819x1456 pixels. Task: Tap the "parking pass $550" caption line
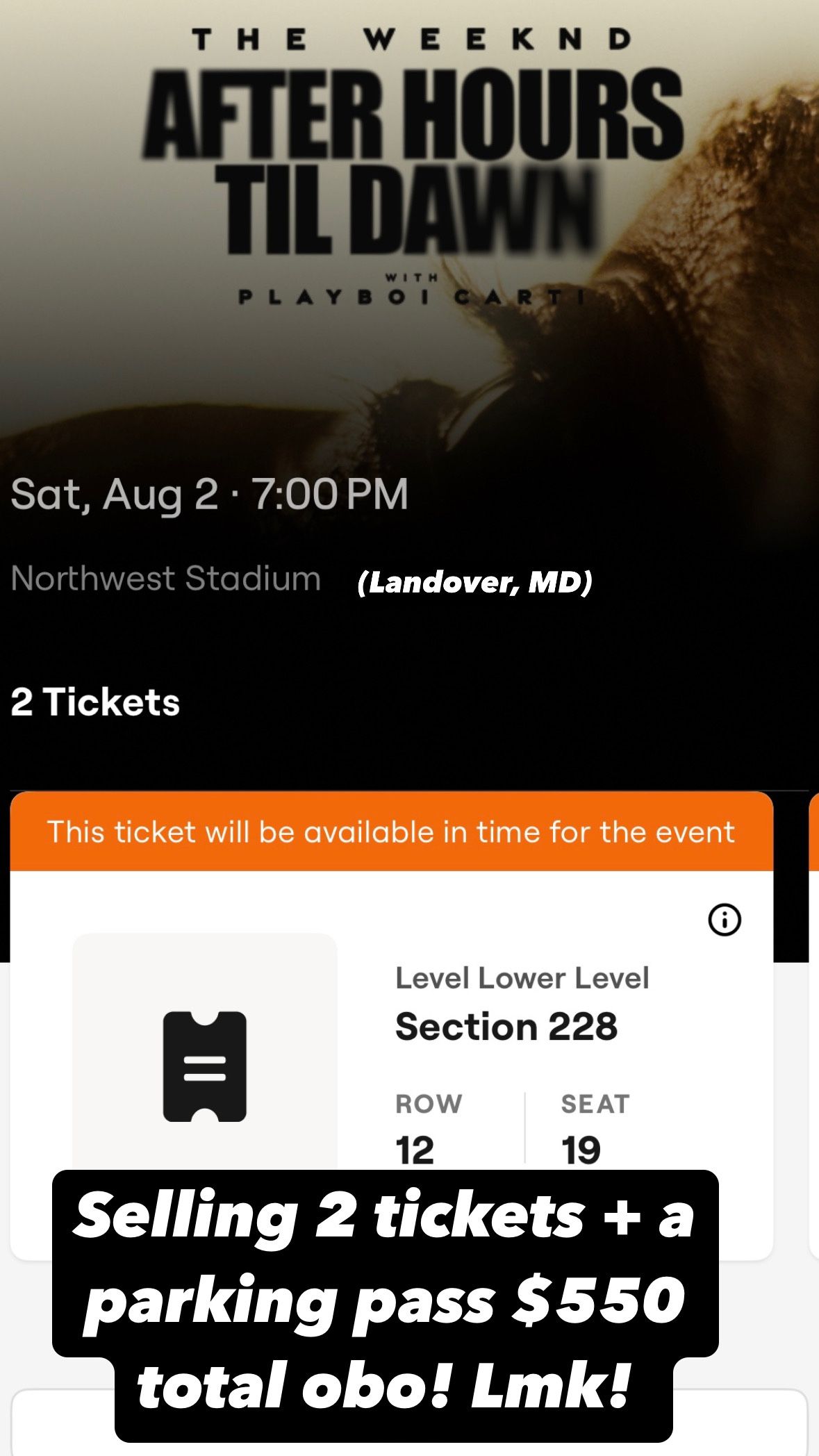click(384, 1300)
